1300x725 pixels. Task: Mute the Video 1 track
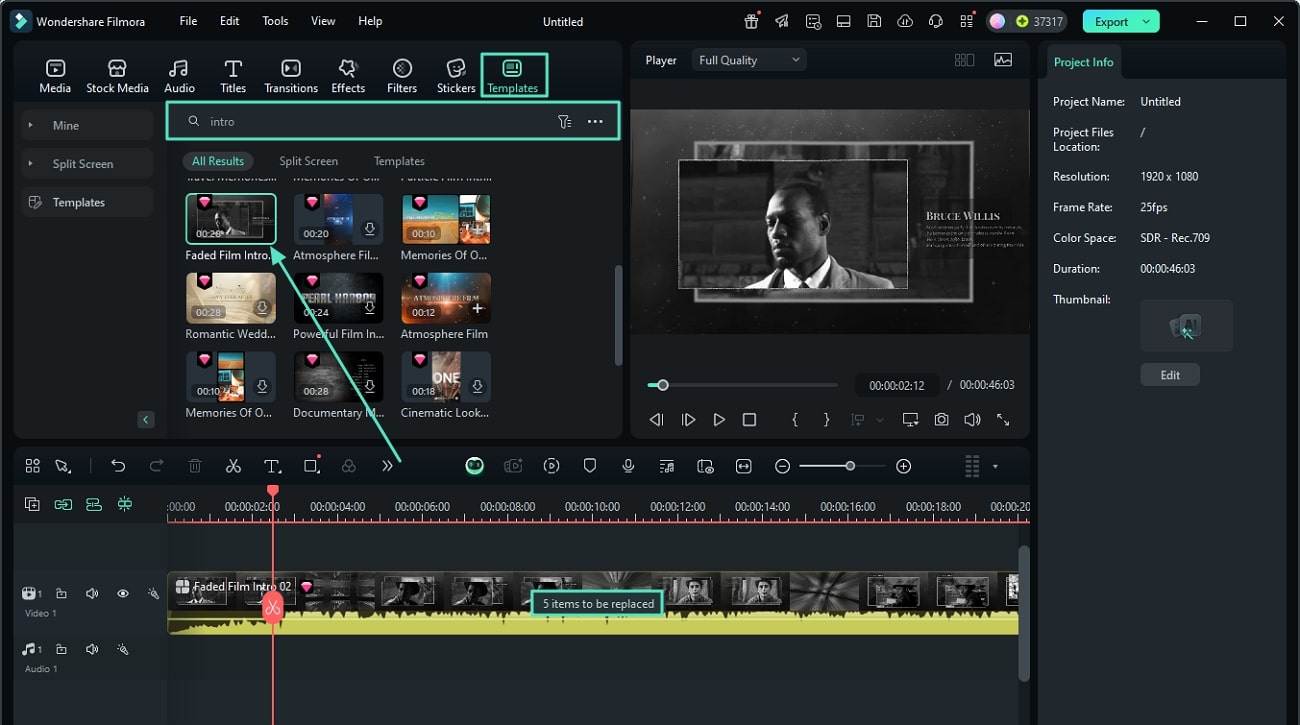point(92,594)
